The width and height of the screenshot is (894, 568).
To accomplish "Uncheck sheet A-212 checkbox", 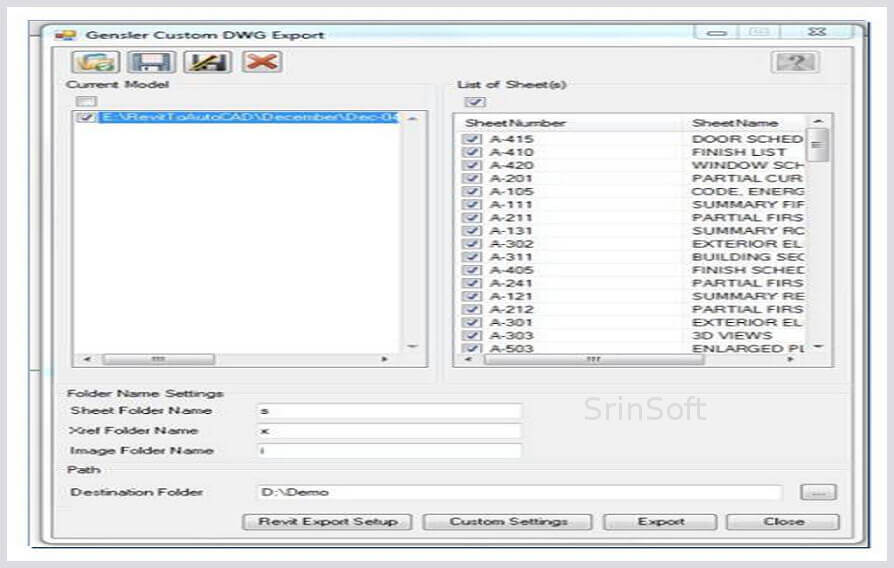I will tap(472, 310).
